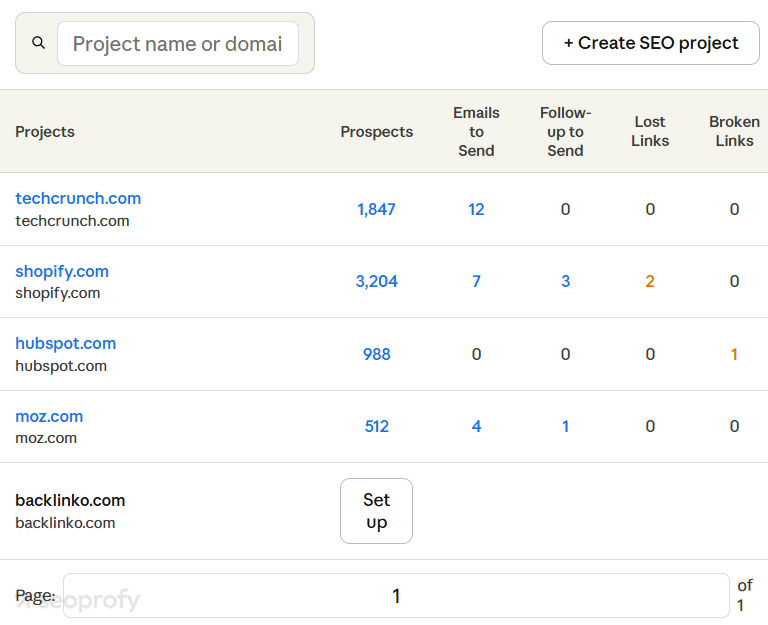Open the hubspot.com project link
The image size is (768, 625).
66,343
